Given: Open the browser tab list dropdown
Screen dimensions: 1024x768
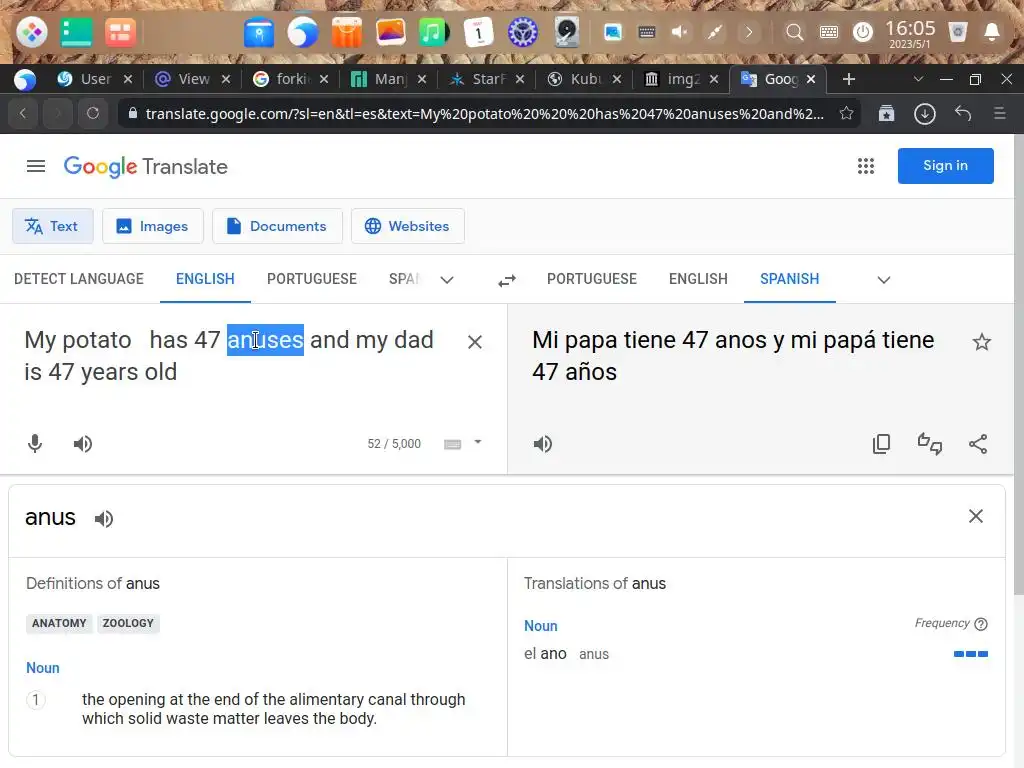Looking at the screenshot, I should tap(918, 79).
